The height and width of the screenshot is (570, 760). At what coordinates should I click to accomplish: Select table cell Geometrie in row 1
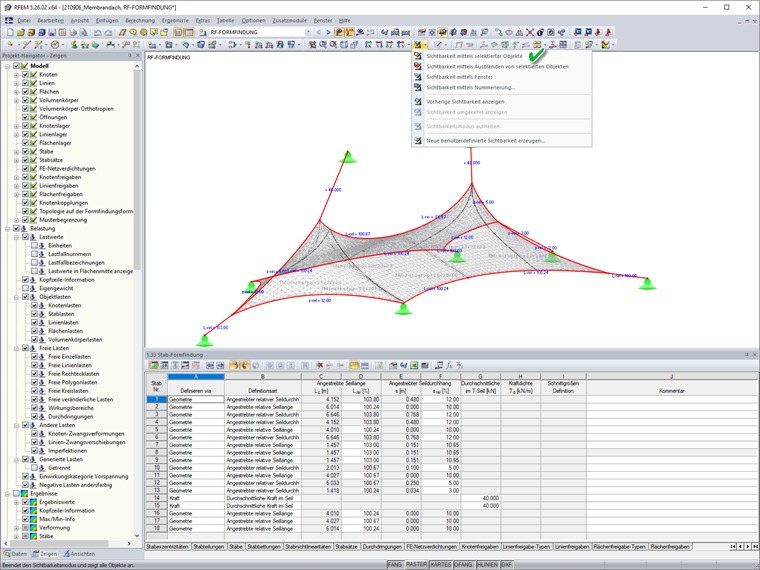(196, 399)
